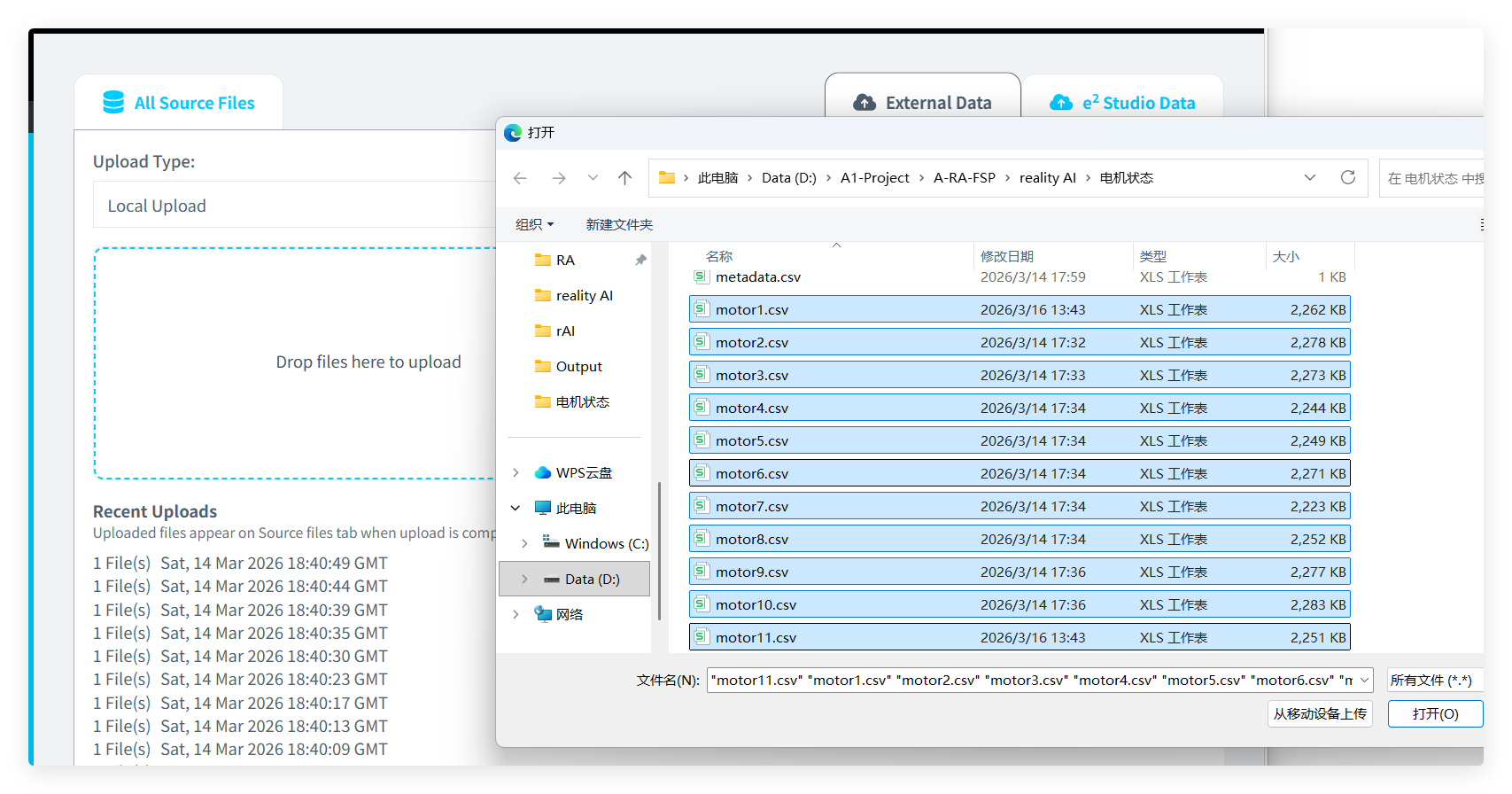This screenshot has width=1512, height=794.
Task: Expand Data (D:) tree node
Action: (x=524, y=580)
